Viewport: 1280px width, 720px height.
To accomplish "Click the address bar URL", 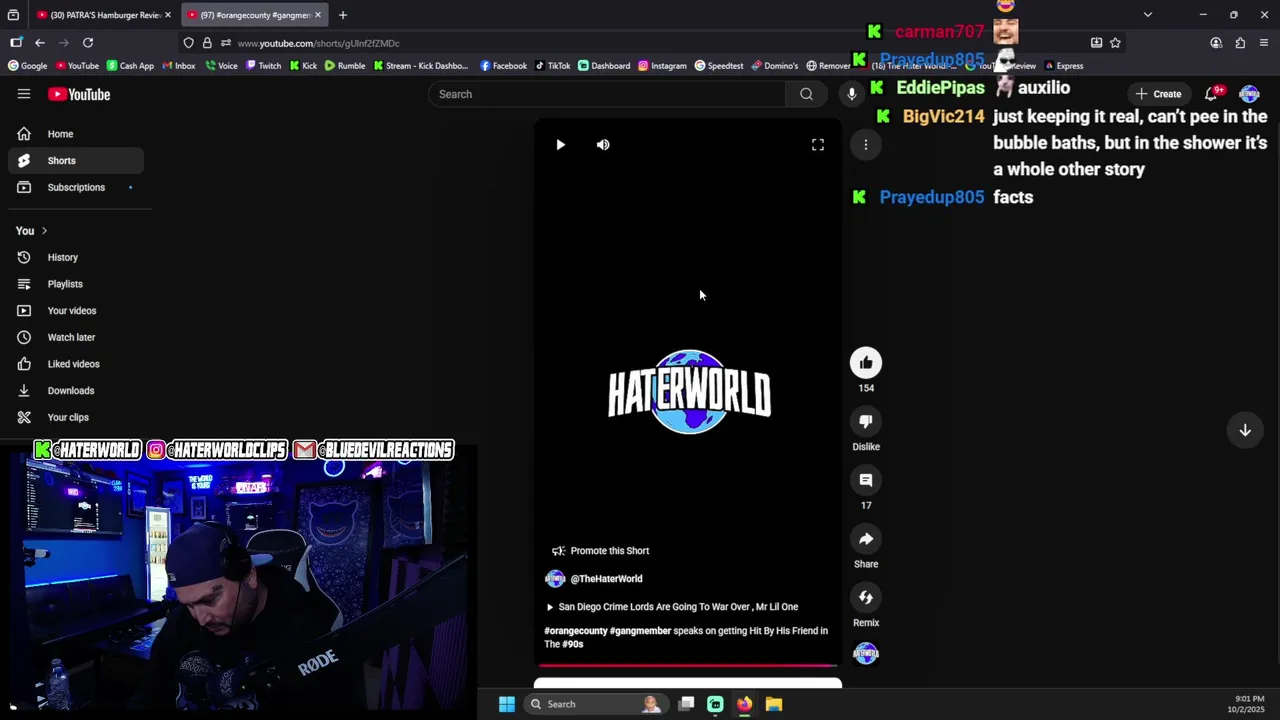I will point(318,43).
